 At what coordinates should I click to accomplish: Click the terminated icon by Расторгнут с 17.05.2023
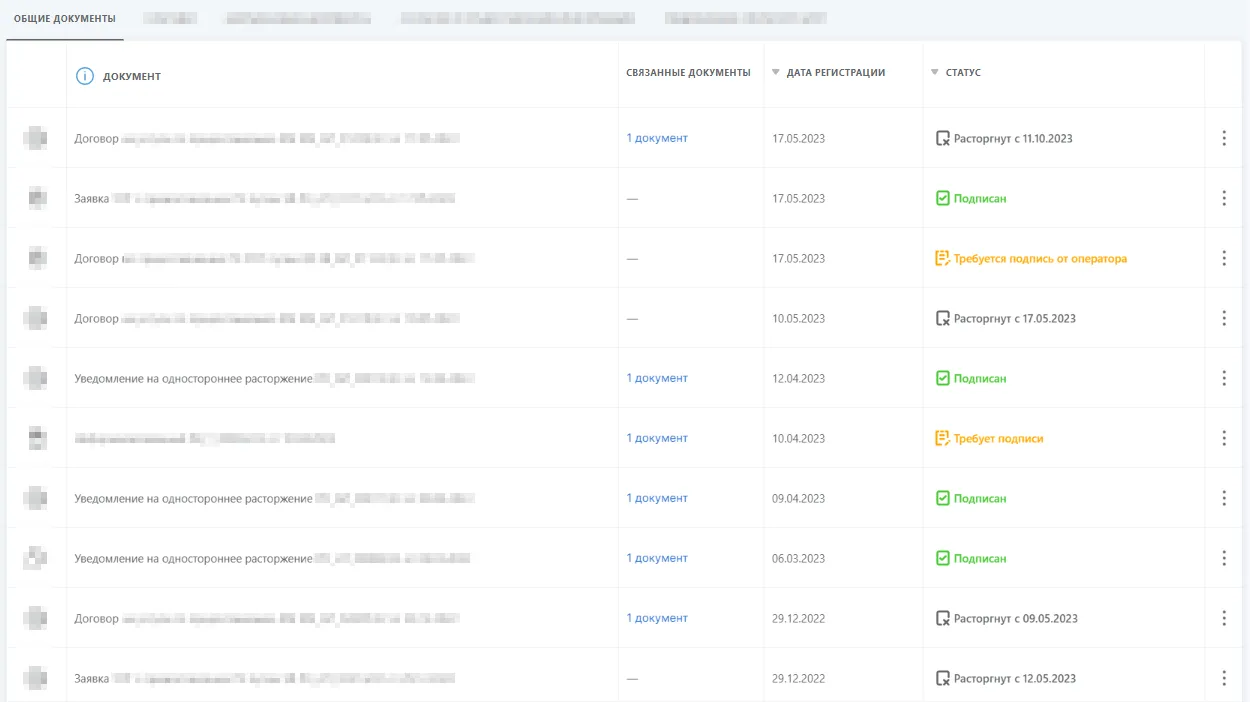coord(942,318)
